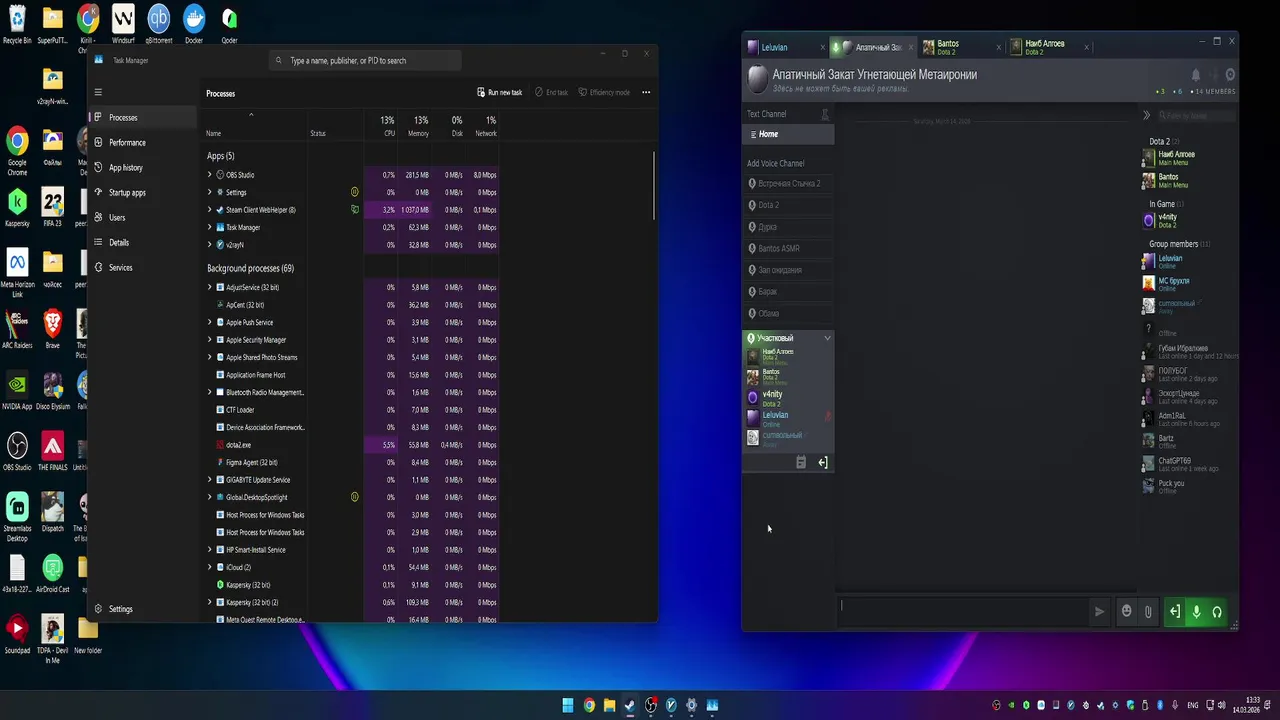Click Task Manager process search box
Viewport: 1280px width, 720px height.
pos(365,60)
